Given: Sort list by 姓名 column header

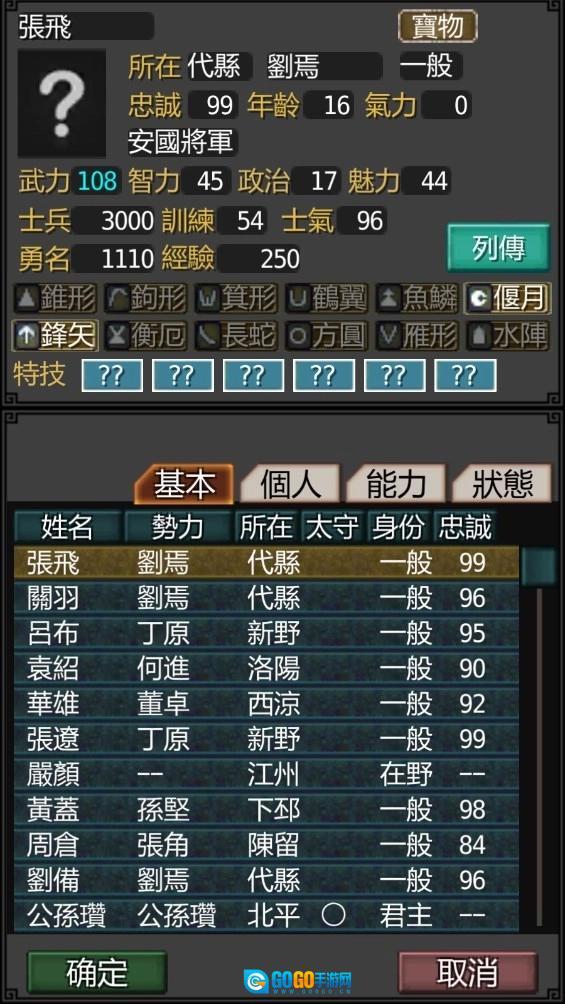Looking at the screenshot, I should click(67, 528).
